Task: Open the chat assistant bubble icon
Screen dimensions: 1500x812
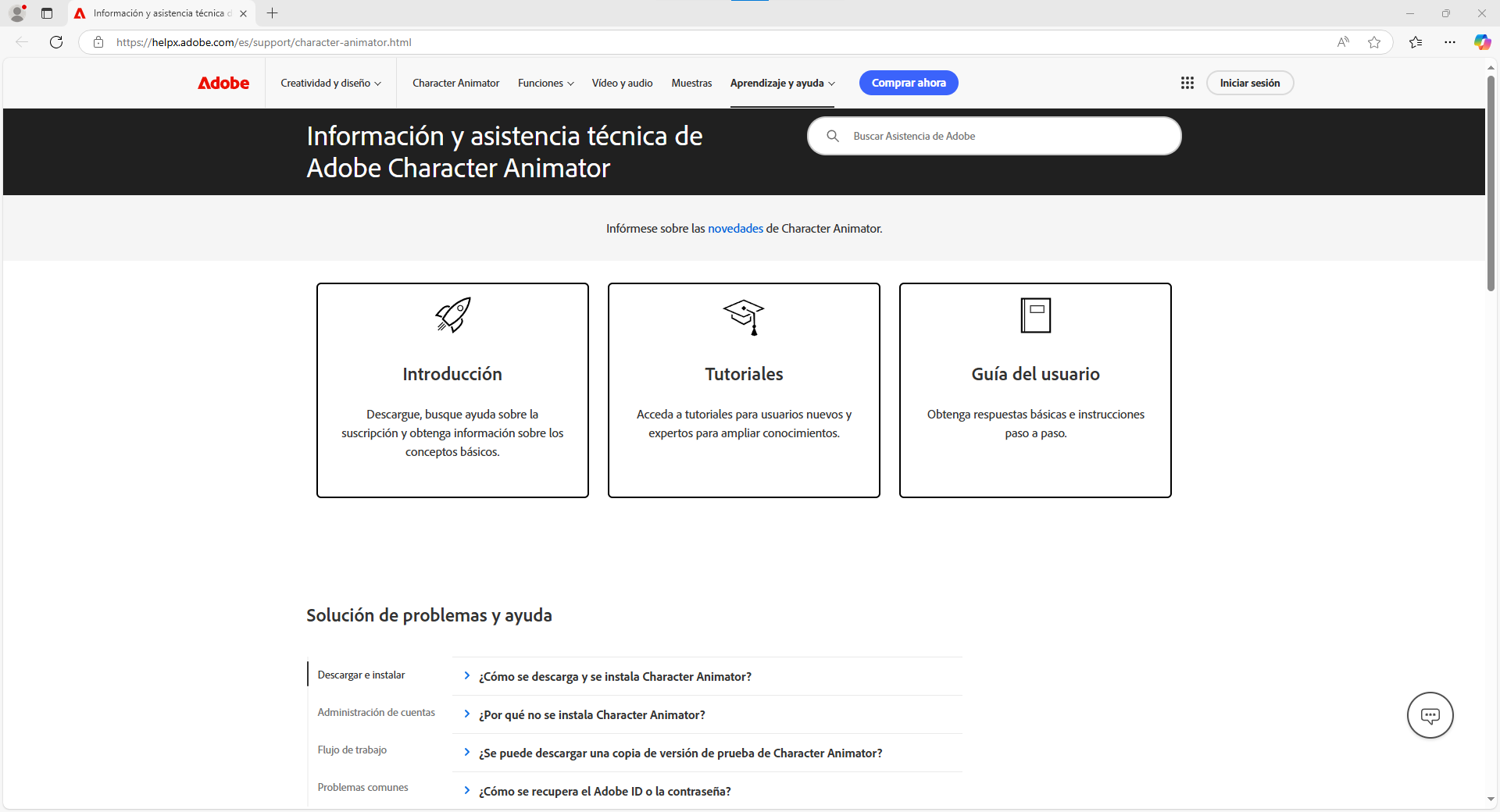Action: [1430, 715]
